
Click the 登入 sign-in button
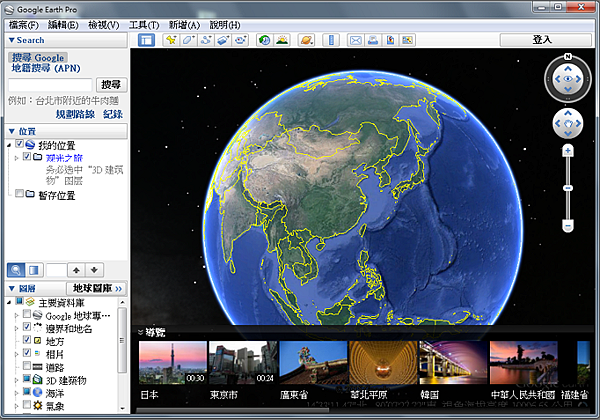click(546, 40)
